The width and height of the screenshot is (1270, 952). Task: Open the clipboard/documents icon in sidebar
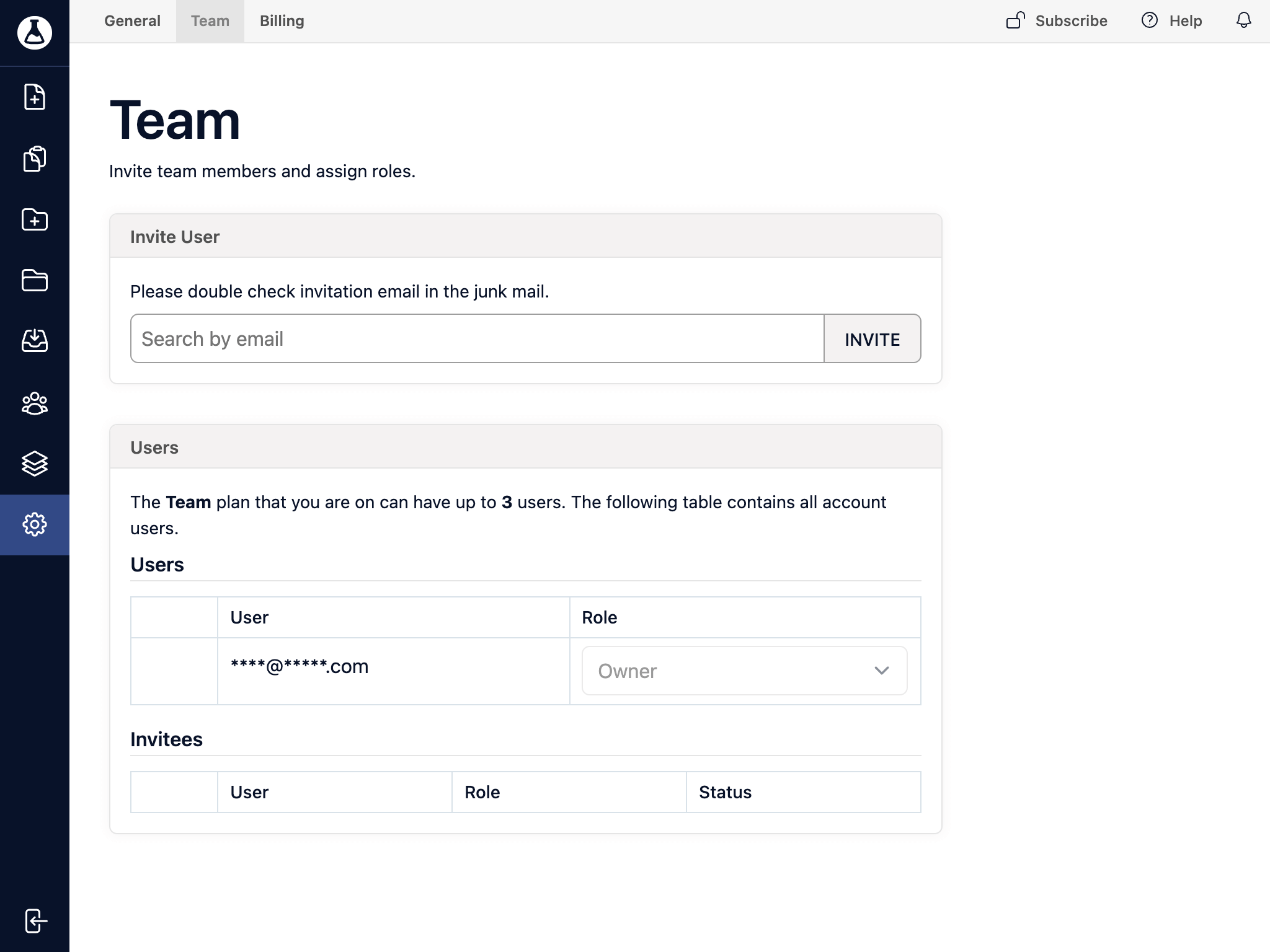(35, 159)
